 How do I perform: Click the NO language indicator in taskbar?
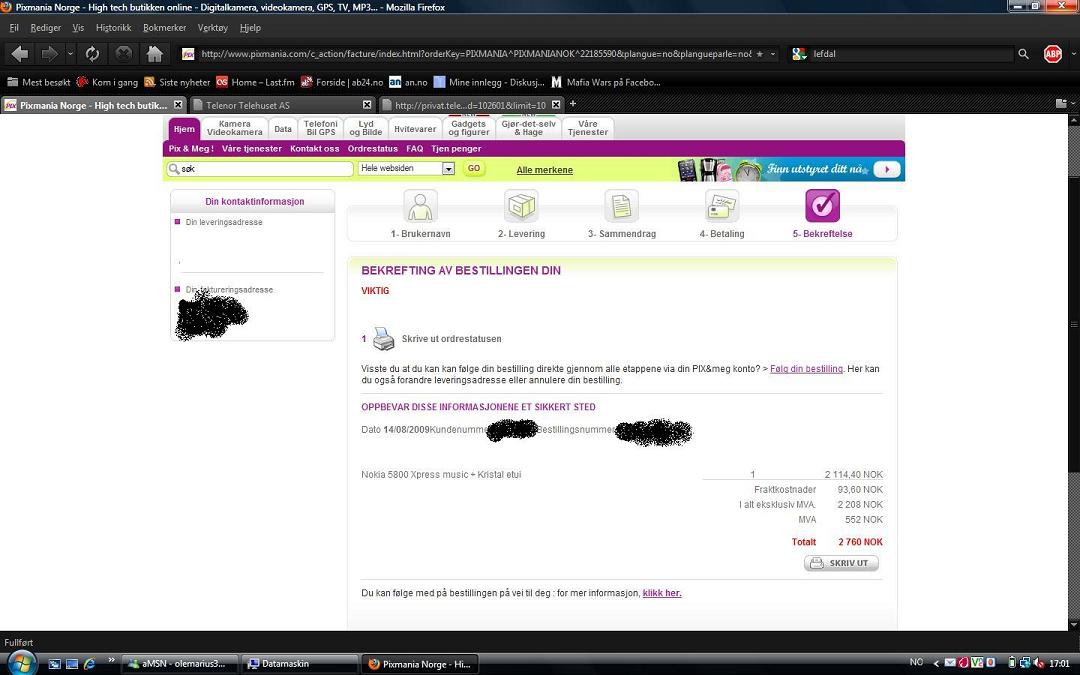pyautogui.click(x=916, y=662)
